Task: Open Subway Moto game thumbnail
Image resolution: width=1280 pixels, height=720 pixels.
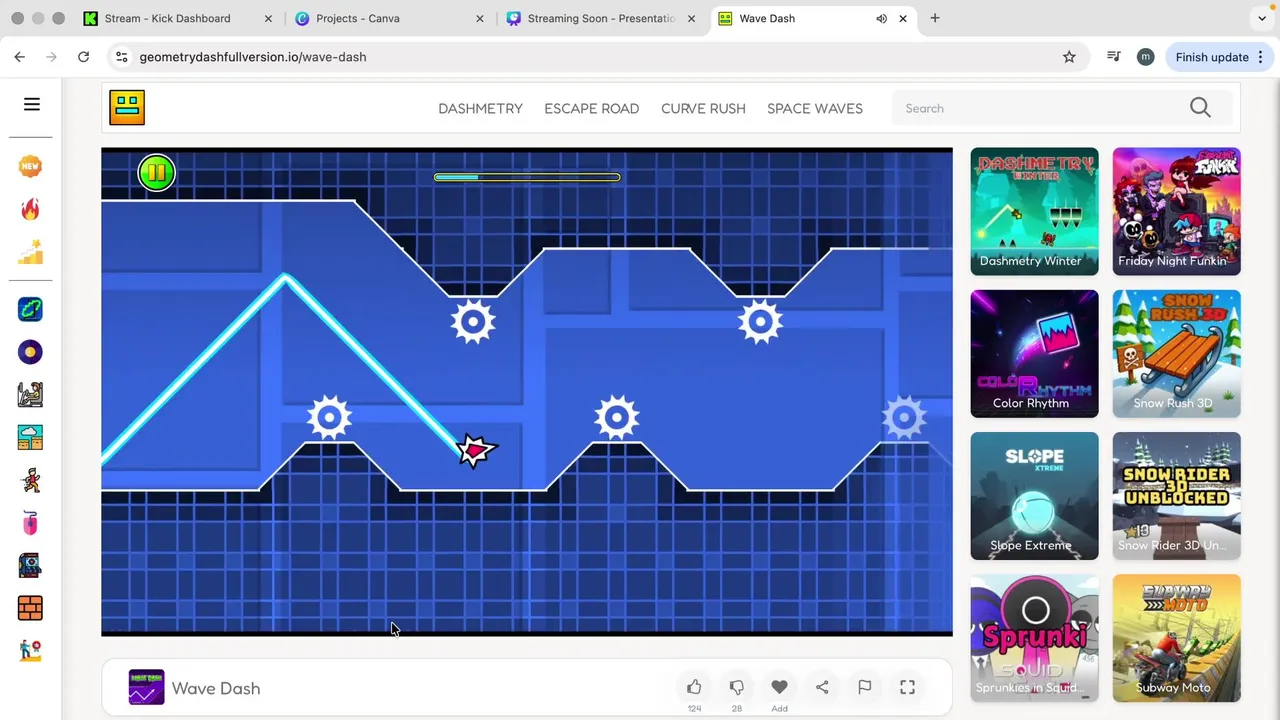Action: (x=1176, y=638)
